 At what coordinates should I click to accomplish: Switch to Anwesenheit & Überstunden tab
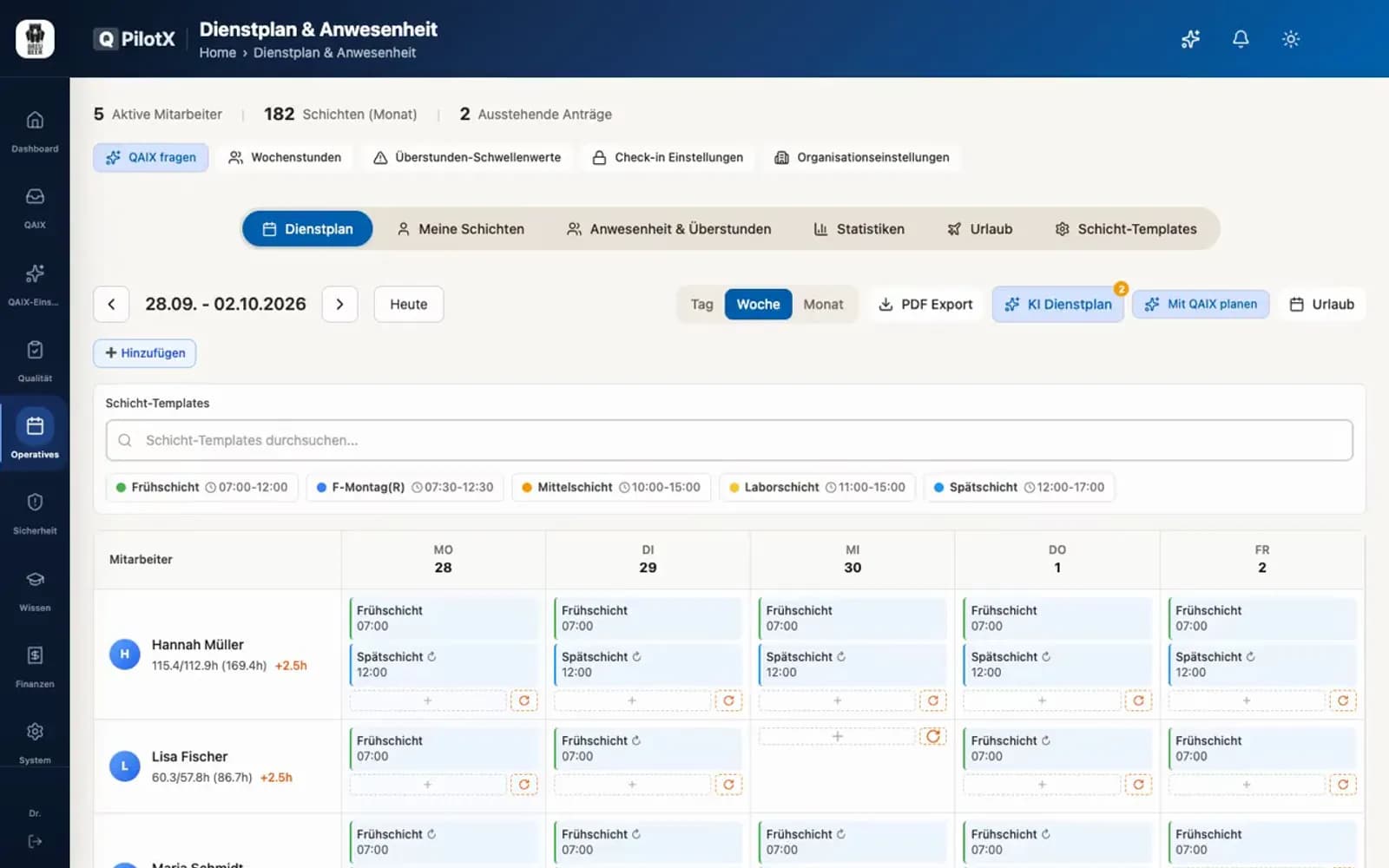668,229
